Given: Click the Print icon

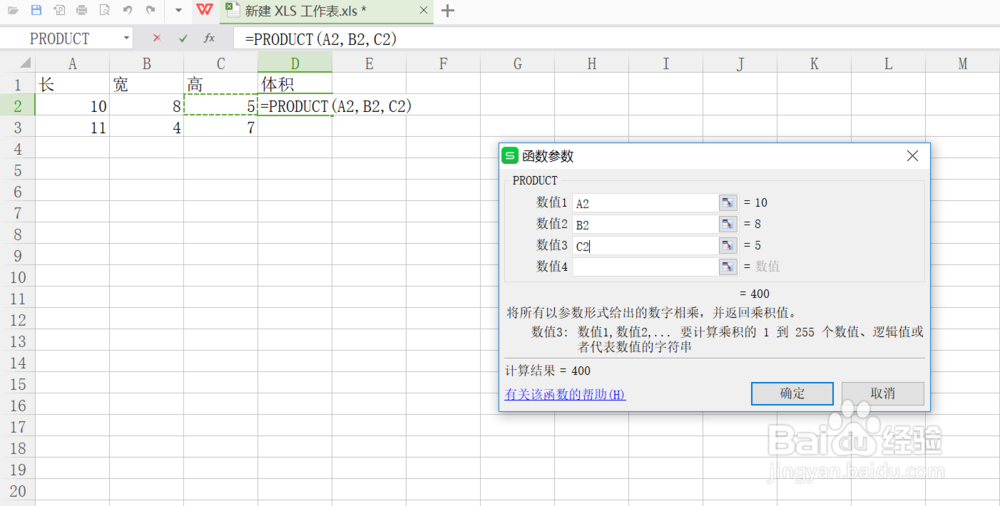Looking at the screenshot, I should 82,10.
